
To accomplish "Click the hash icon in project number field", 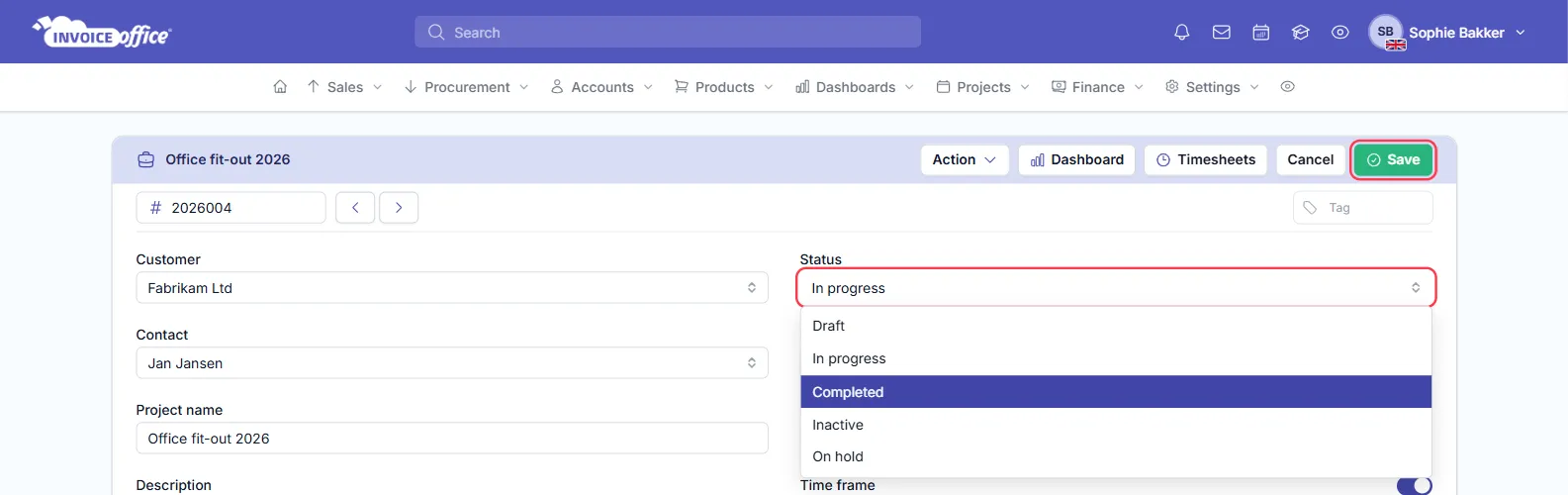I will point(155,208).
